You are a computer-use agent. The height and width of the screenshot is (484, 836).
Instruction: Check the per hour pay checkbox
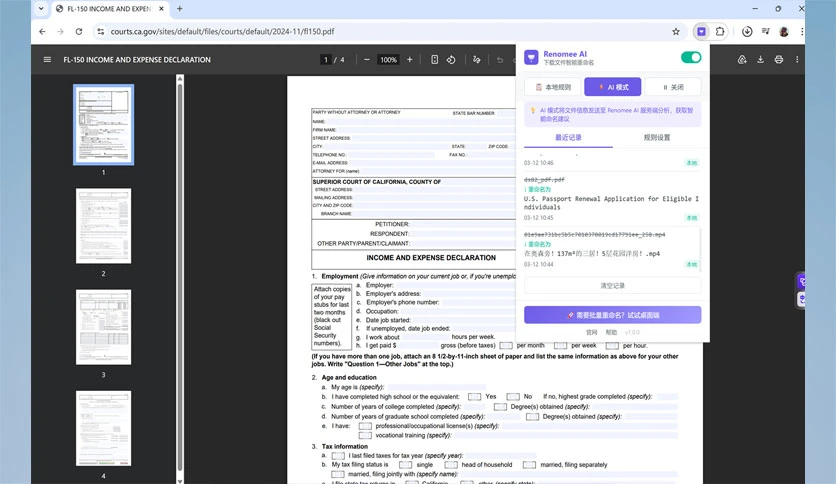click(x=612, y=345)
